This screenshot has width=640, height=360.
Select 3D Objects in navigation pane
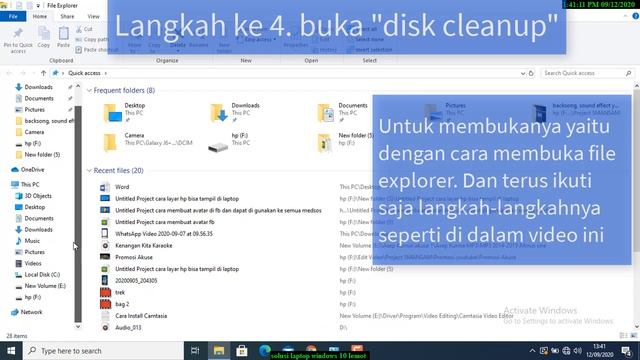tap(38, 196)
